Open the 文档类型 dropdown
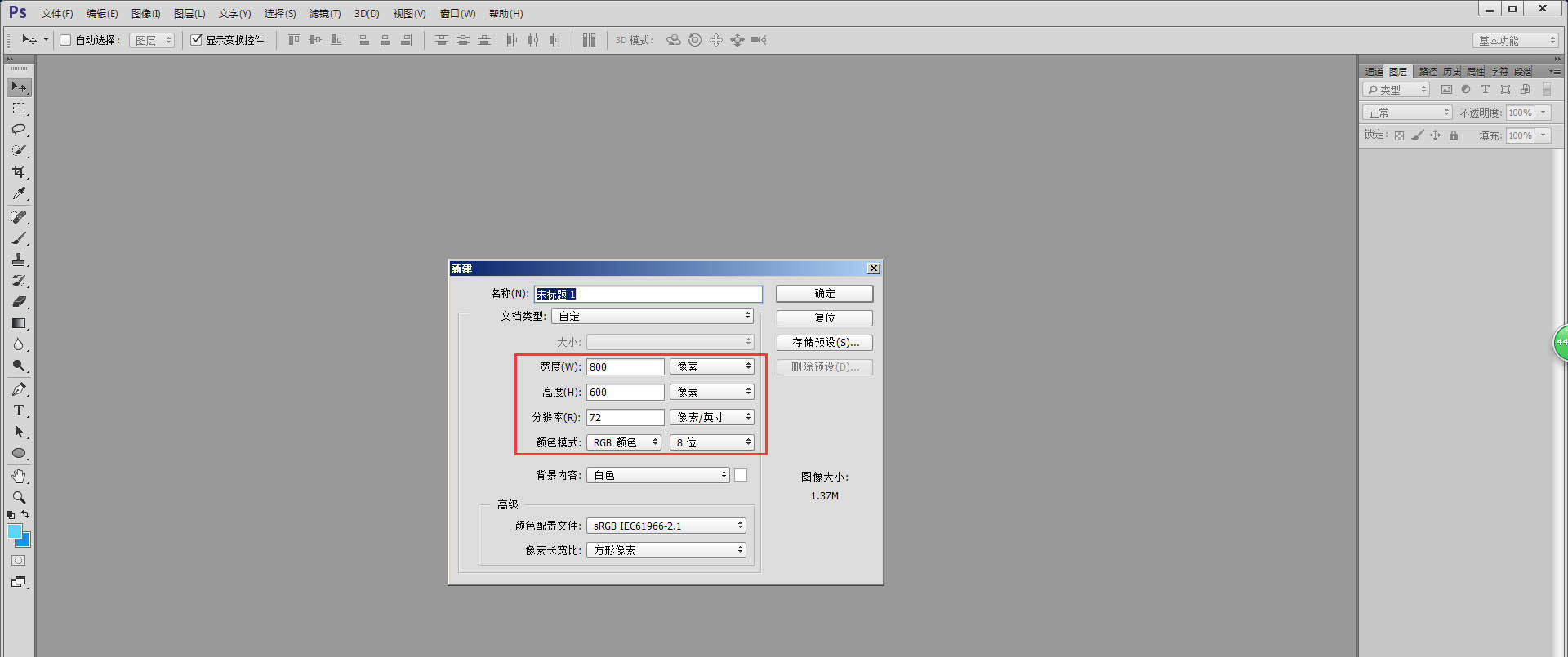The width and height of the screenshot is (1568, 657). (653, 316)
